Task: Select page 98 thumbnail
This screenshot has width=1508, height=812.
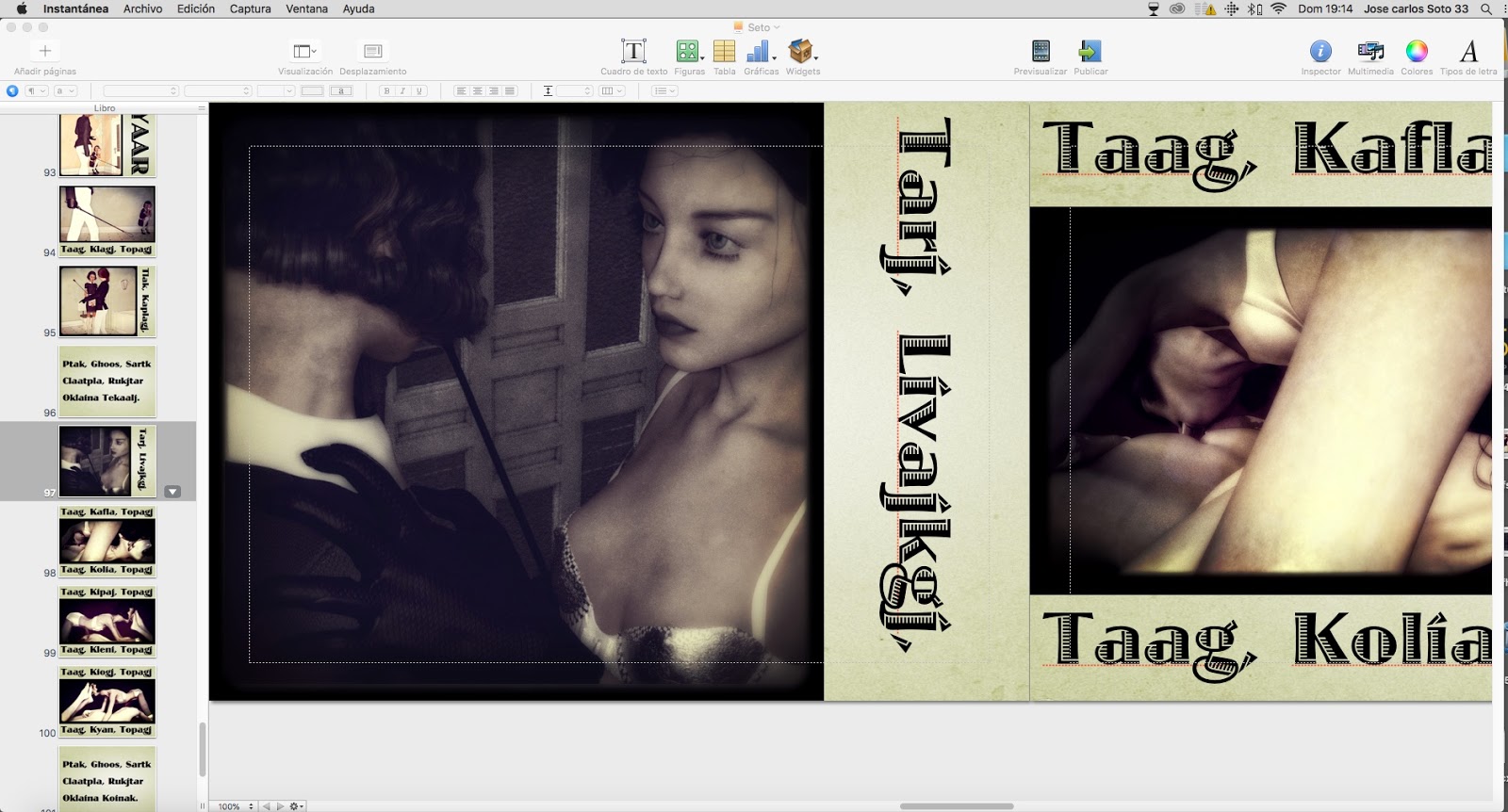Action: point(107,542)
